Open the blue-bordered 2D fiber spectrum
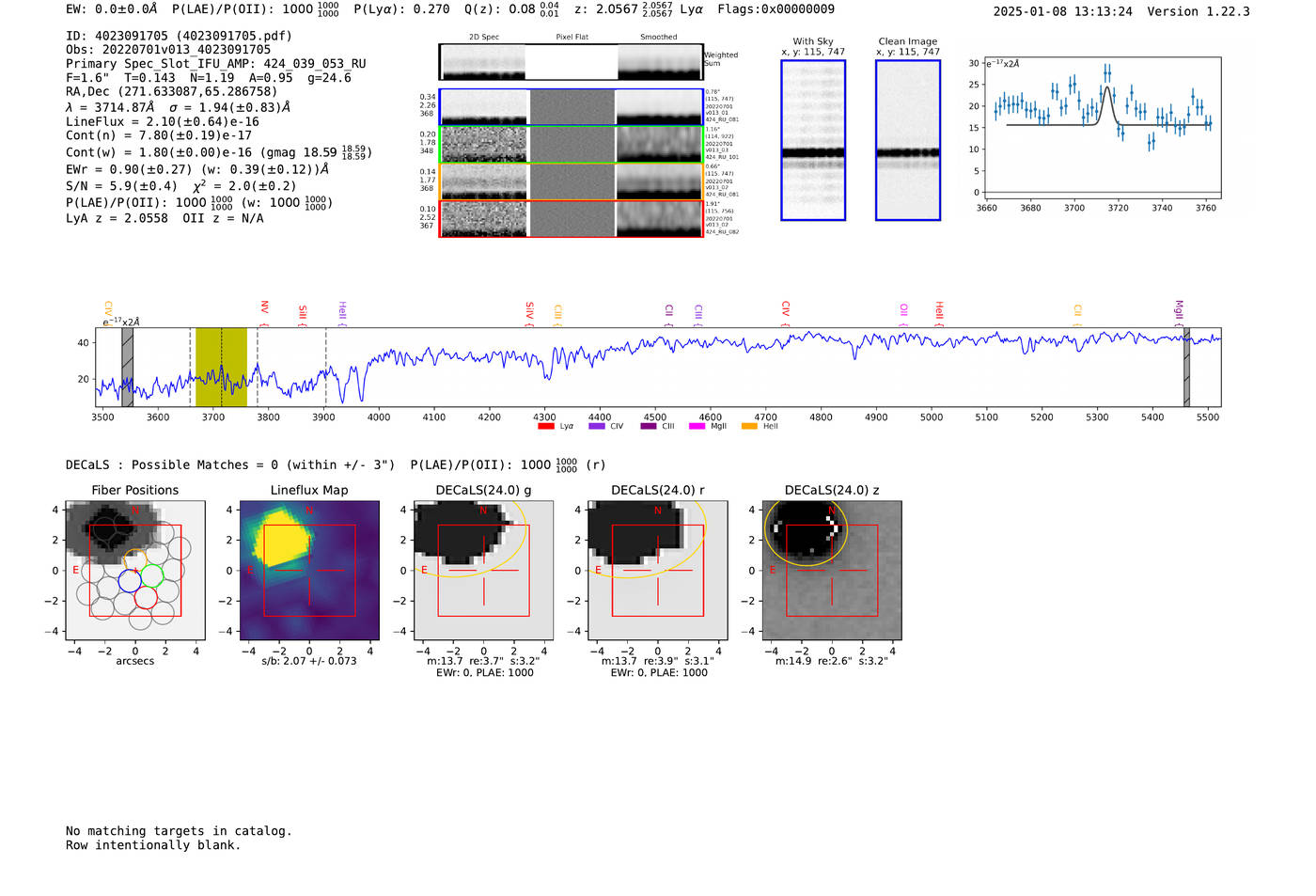The width and height of the screenshot is (1316, 896). (571, 107)
